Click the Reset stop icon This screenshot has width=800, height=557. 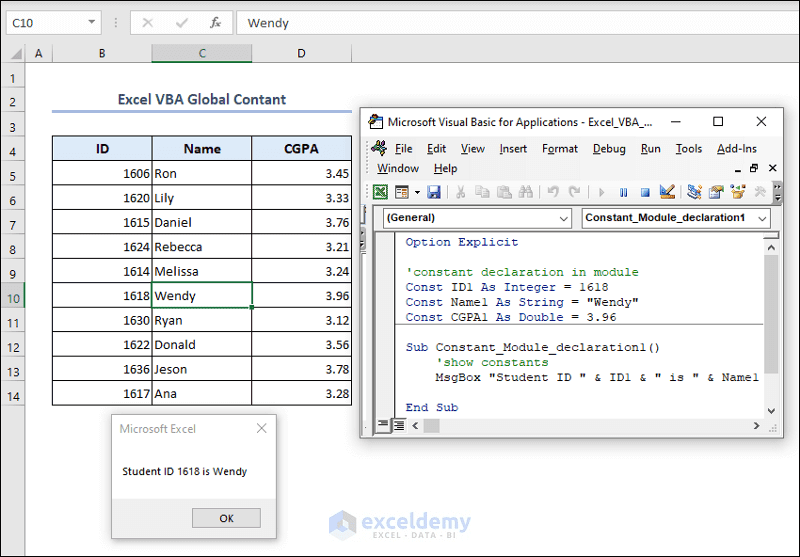click(x=645, y=192)
